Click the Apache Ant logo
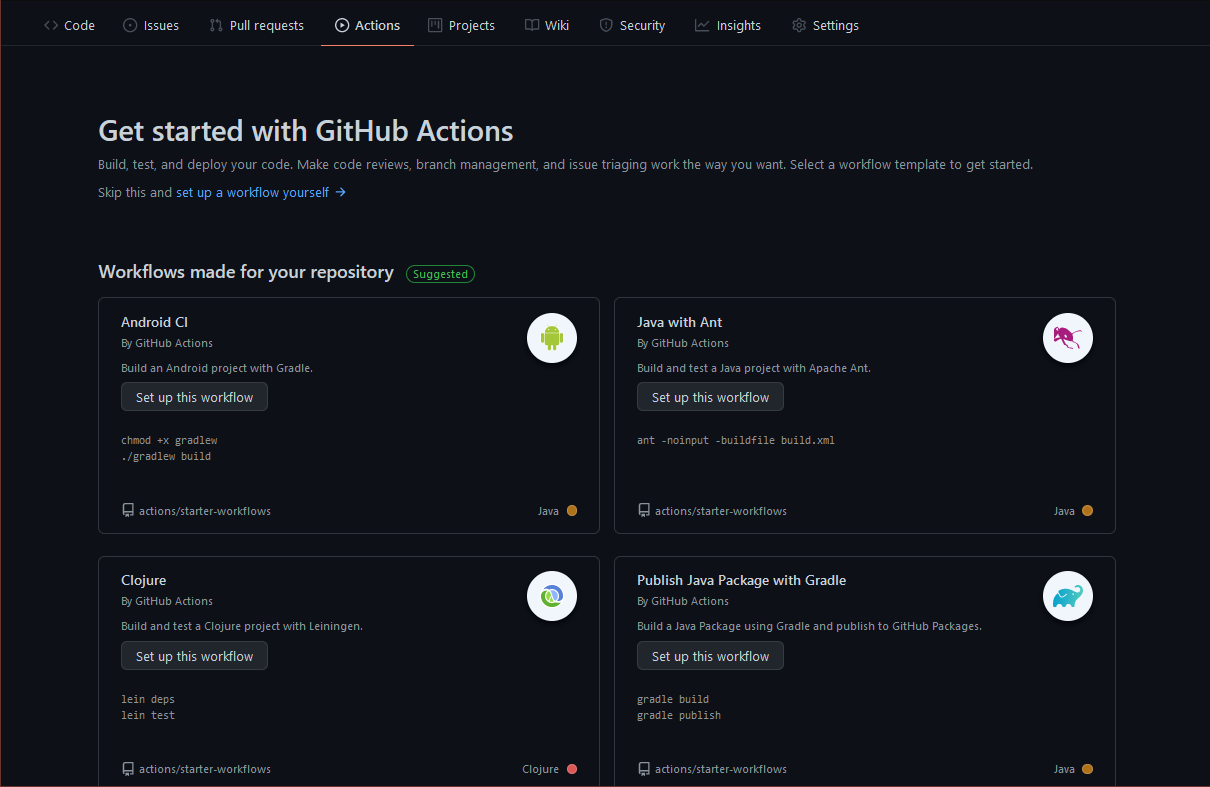The image size is (1210, 787). point(1068,338)
